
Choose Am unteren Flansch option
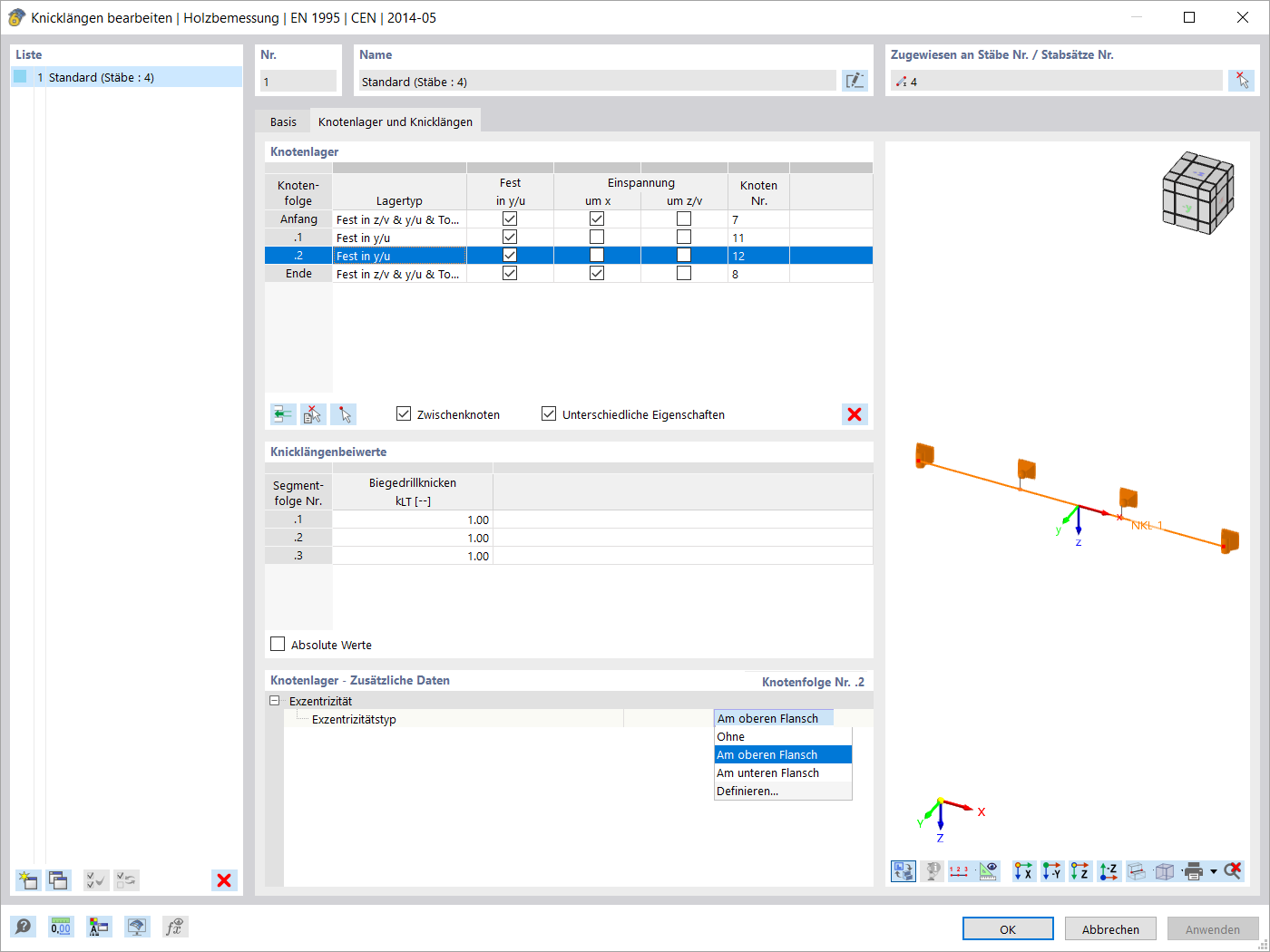click(783, 772)
